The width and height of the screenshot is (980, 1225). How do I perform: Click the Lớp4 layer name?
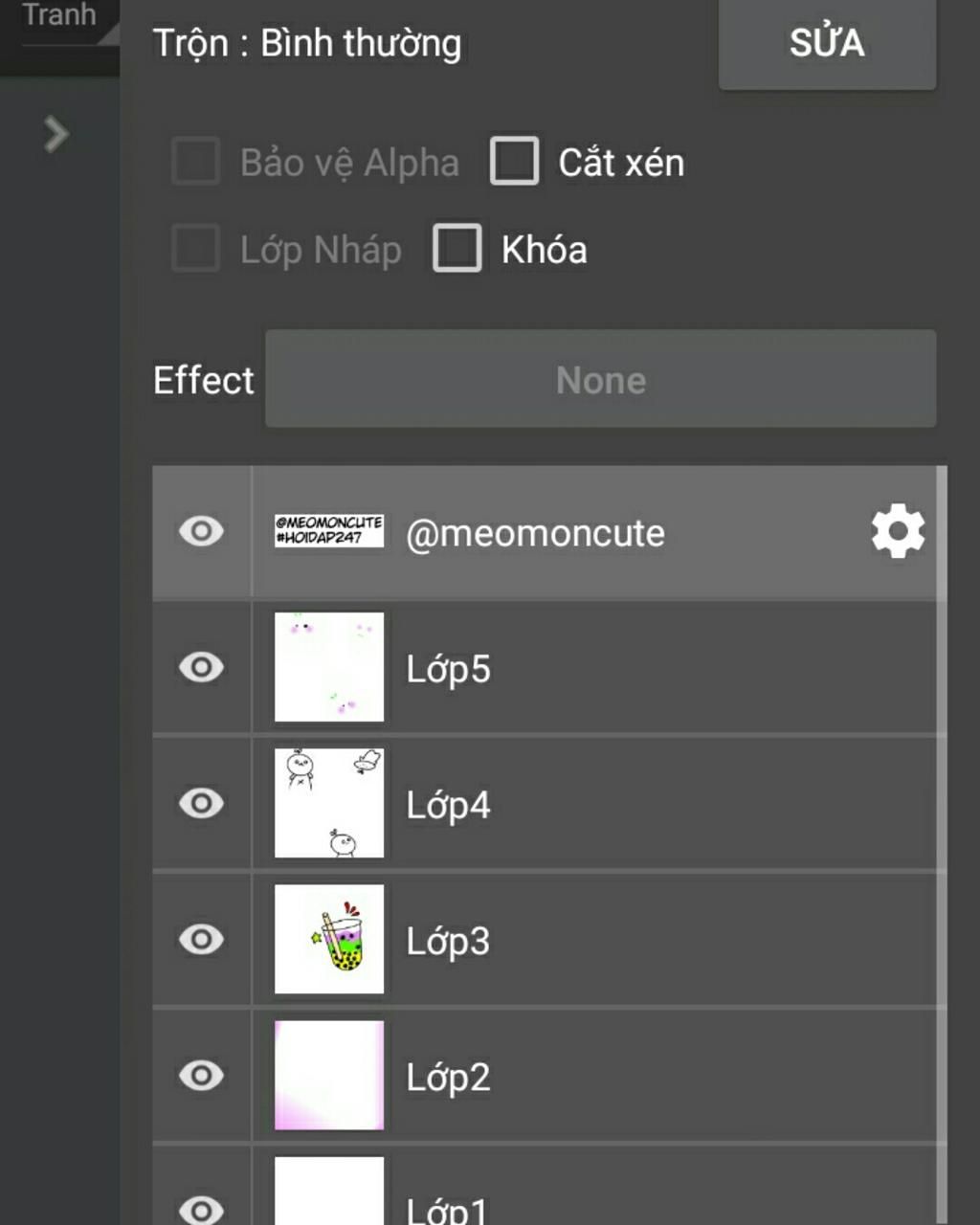(x=448, y=805)
